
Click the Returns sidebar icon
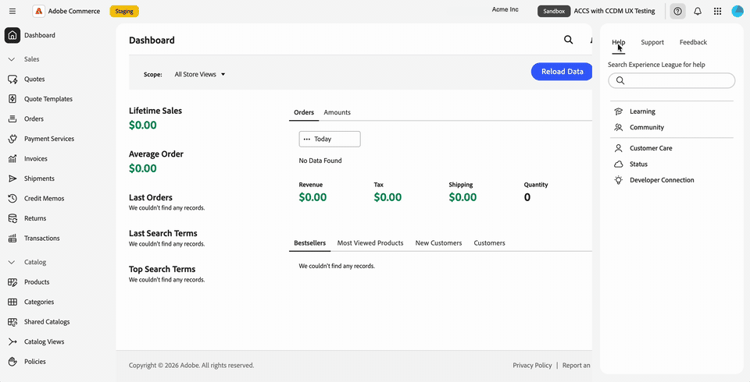click(12, 218)
